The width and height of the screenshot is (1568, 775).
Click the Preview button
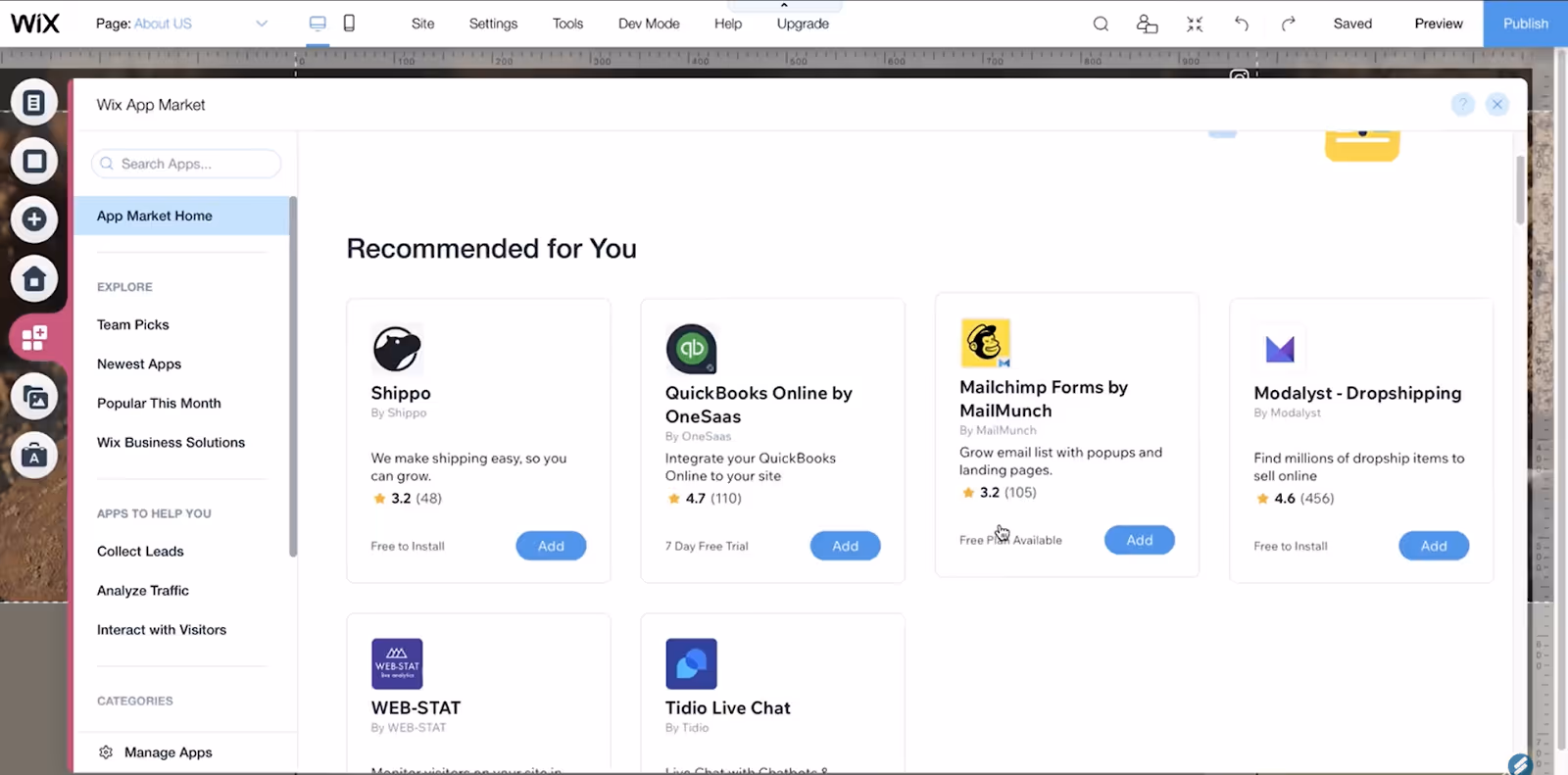1439,24
